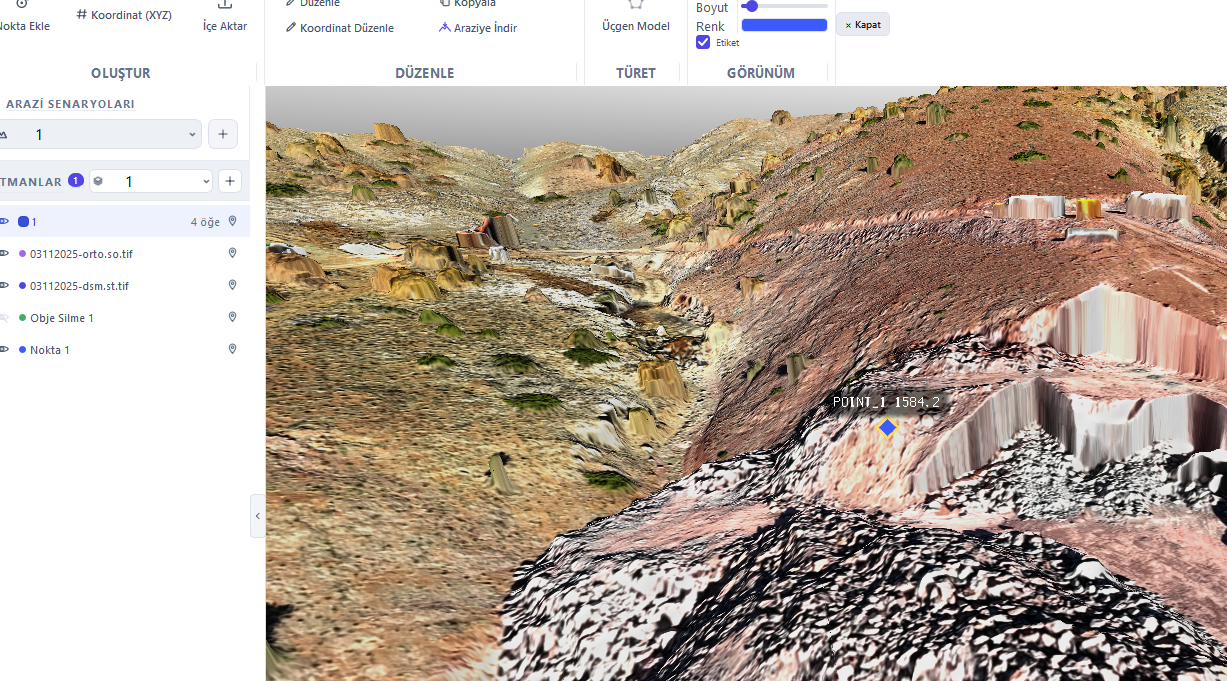This screenshot has height=681, width=1227.
Task: Click the '4 öğe' item count text
Action: 205,222
